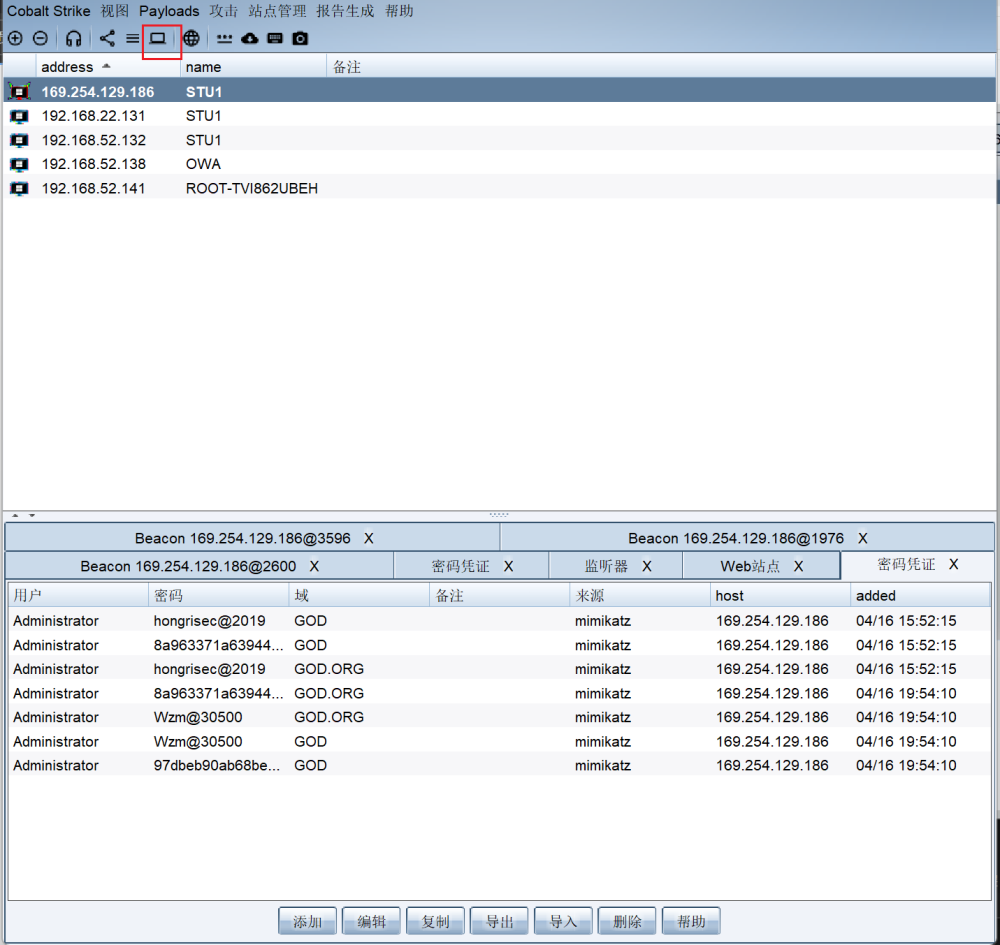
Task: Click the minus disconnect icon in toolbar
Action: (40, 39)
